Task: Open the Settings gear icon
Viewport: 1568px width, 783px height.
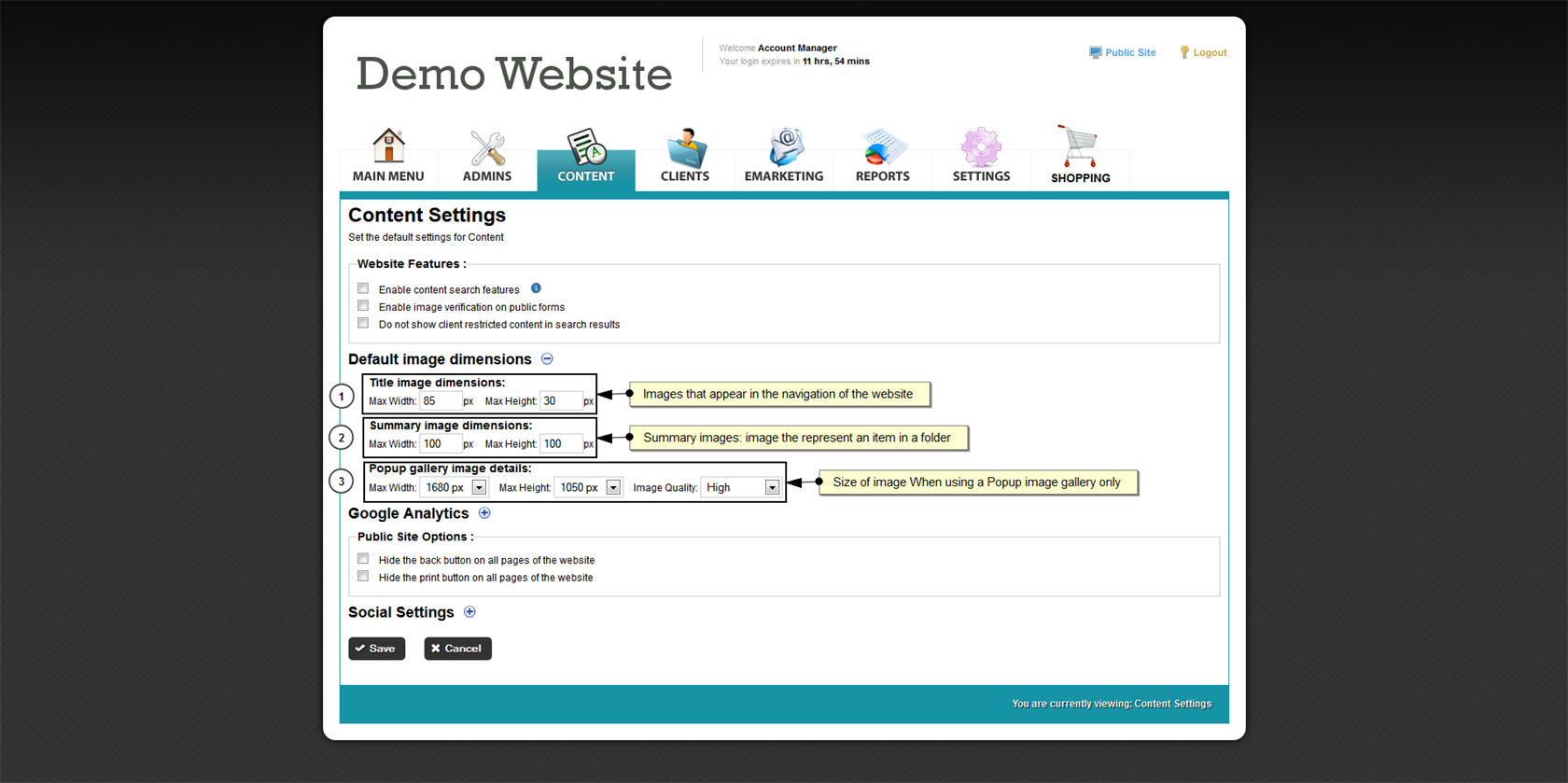Action: pyautogui.click(x=981, y=147)
